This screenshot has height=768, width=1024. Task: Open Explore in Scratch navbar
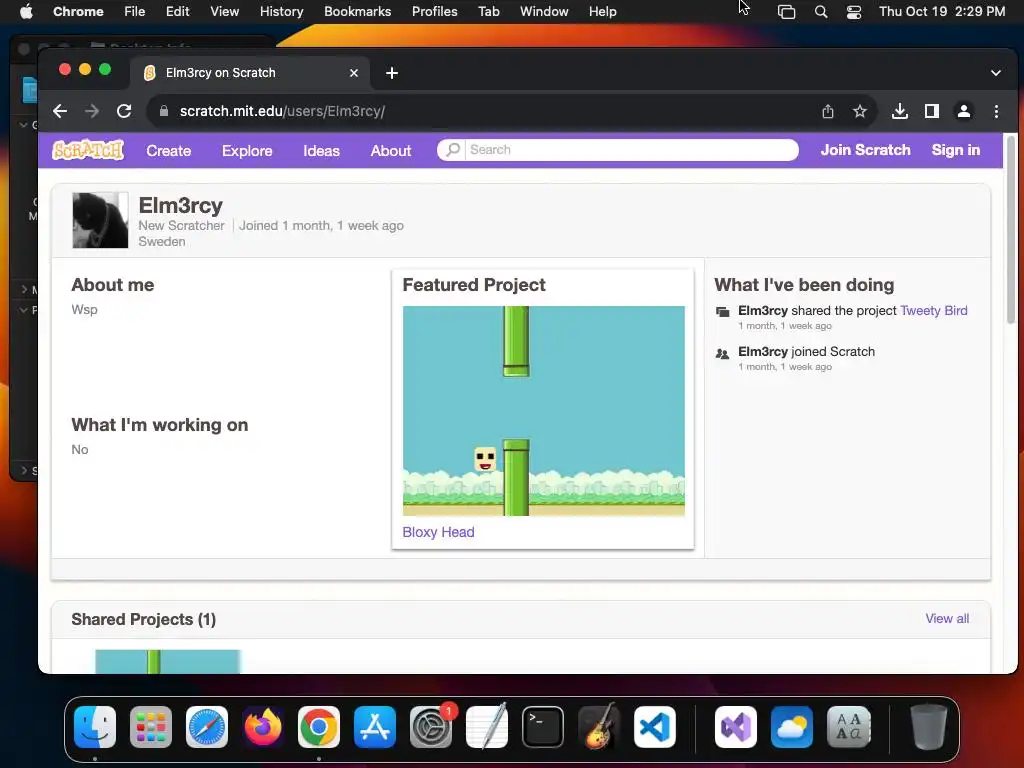click(x=247, y=151)
